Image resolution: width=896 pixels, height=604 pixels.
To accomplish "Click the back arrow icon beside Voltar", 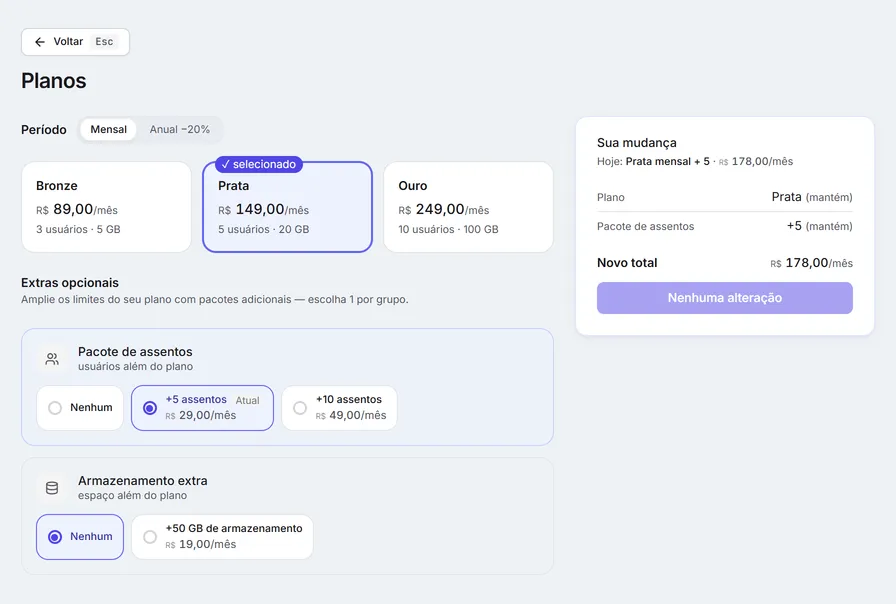I will click(x=39, y=42).
